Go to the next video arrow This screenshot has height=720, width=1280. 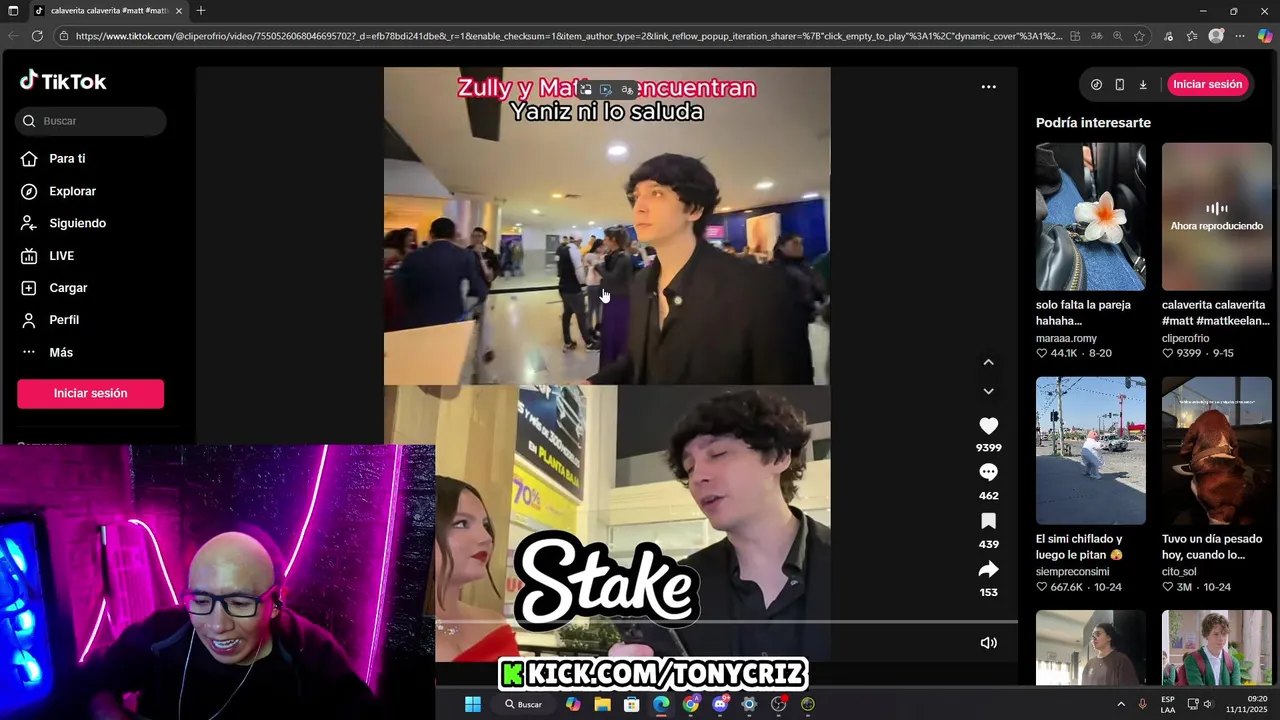(988, 391)
